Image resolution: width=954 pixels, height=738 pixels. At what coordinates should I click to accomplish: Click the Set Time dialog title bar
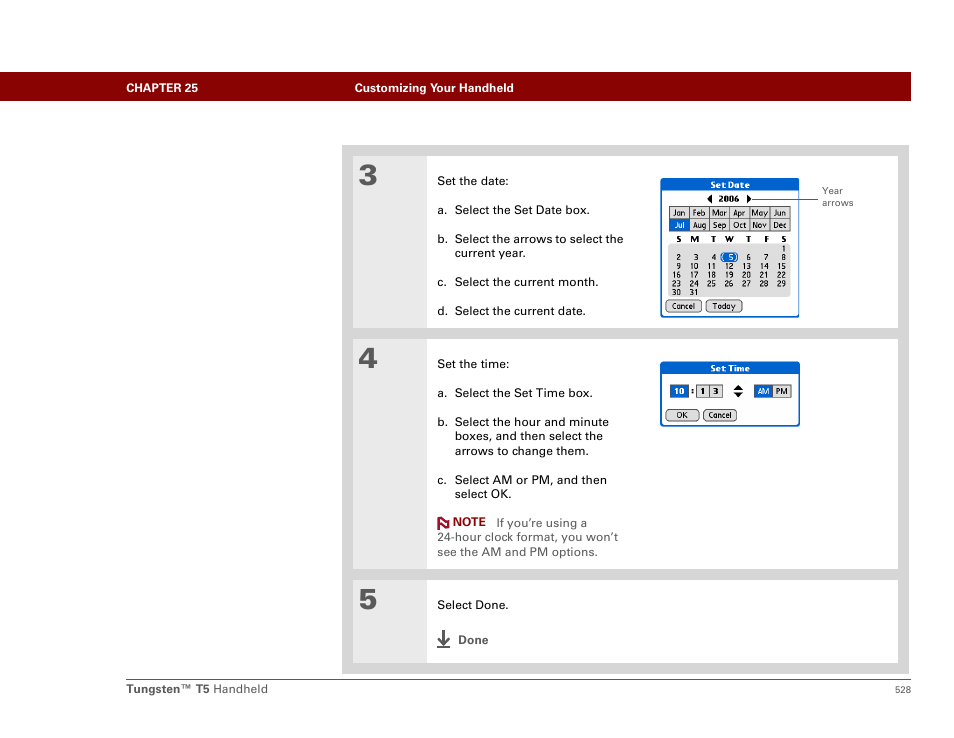pos(729,368)
